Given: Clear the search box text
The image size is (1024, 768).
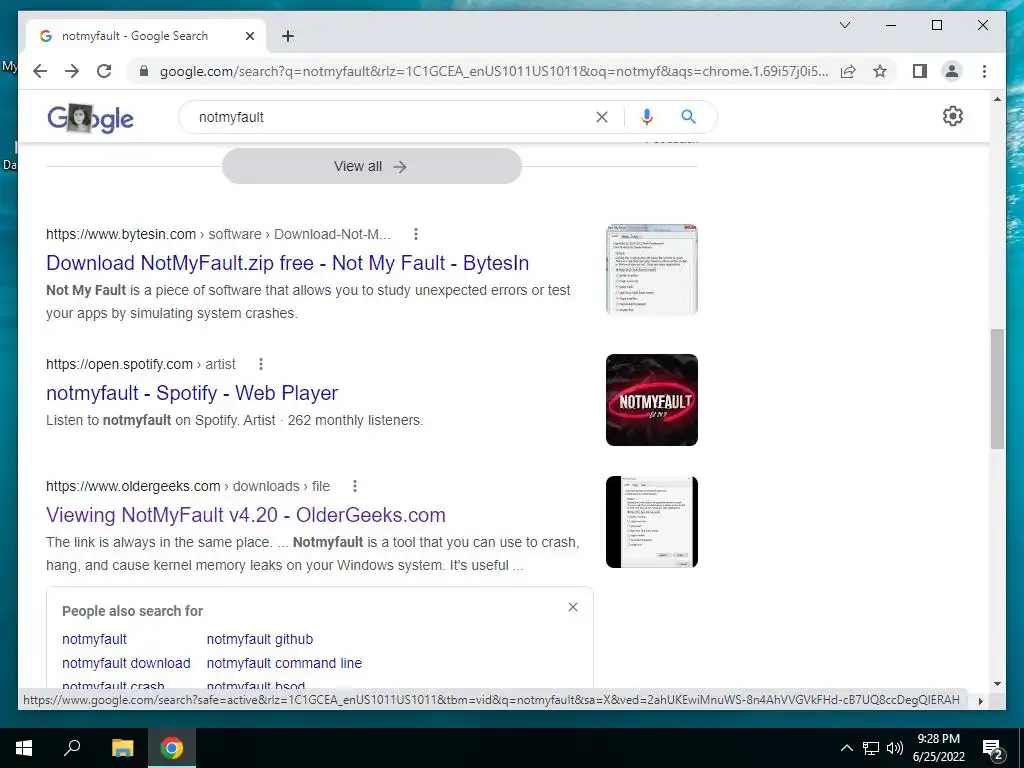Looking at the screenshot, I should tap(601, 117).
